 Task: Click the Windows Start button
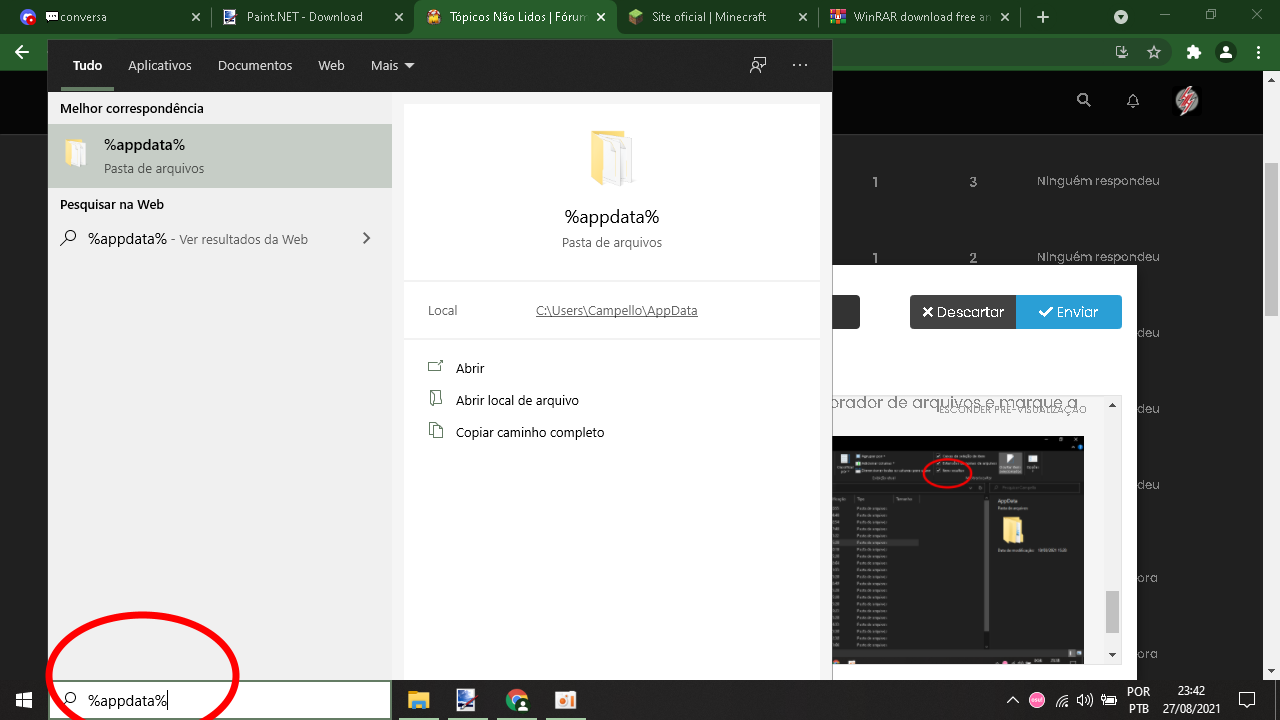[23, 699]
